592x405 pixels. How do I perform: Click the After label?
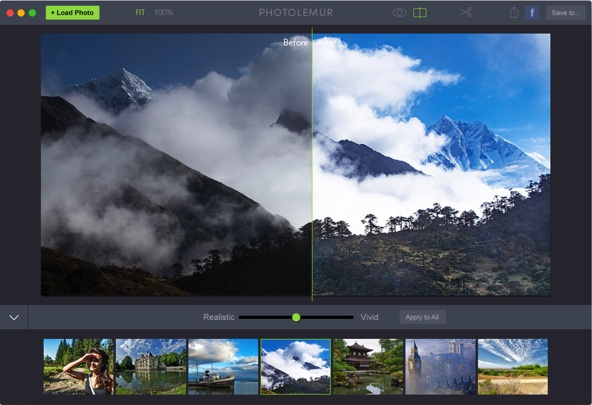[x=326, y=43]
